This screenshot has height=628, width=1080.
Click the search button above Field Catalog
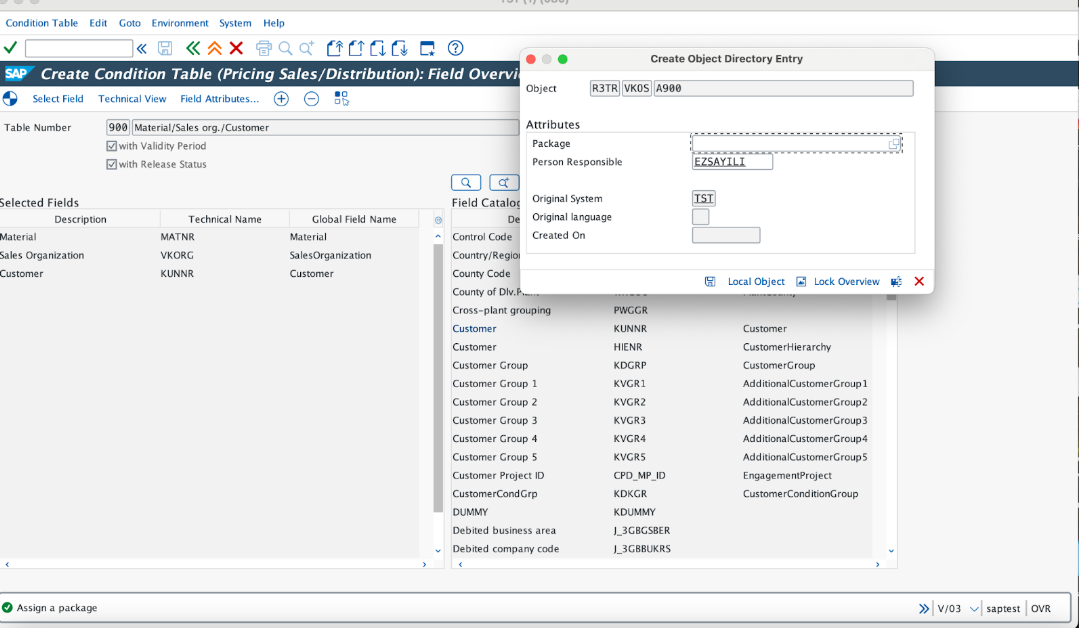[466, 182]
